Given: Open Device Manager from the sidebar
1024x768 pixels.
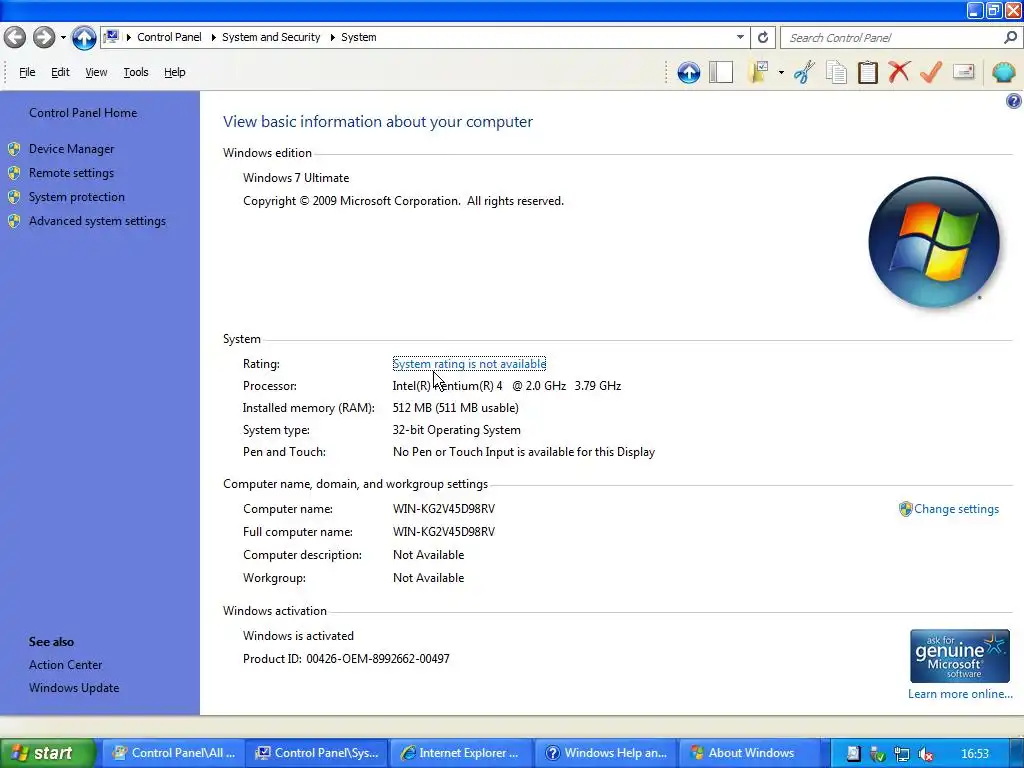Looking at the screenshot, I should [x=71, y=149].
